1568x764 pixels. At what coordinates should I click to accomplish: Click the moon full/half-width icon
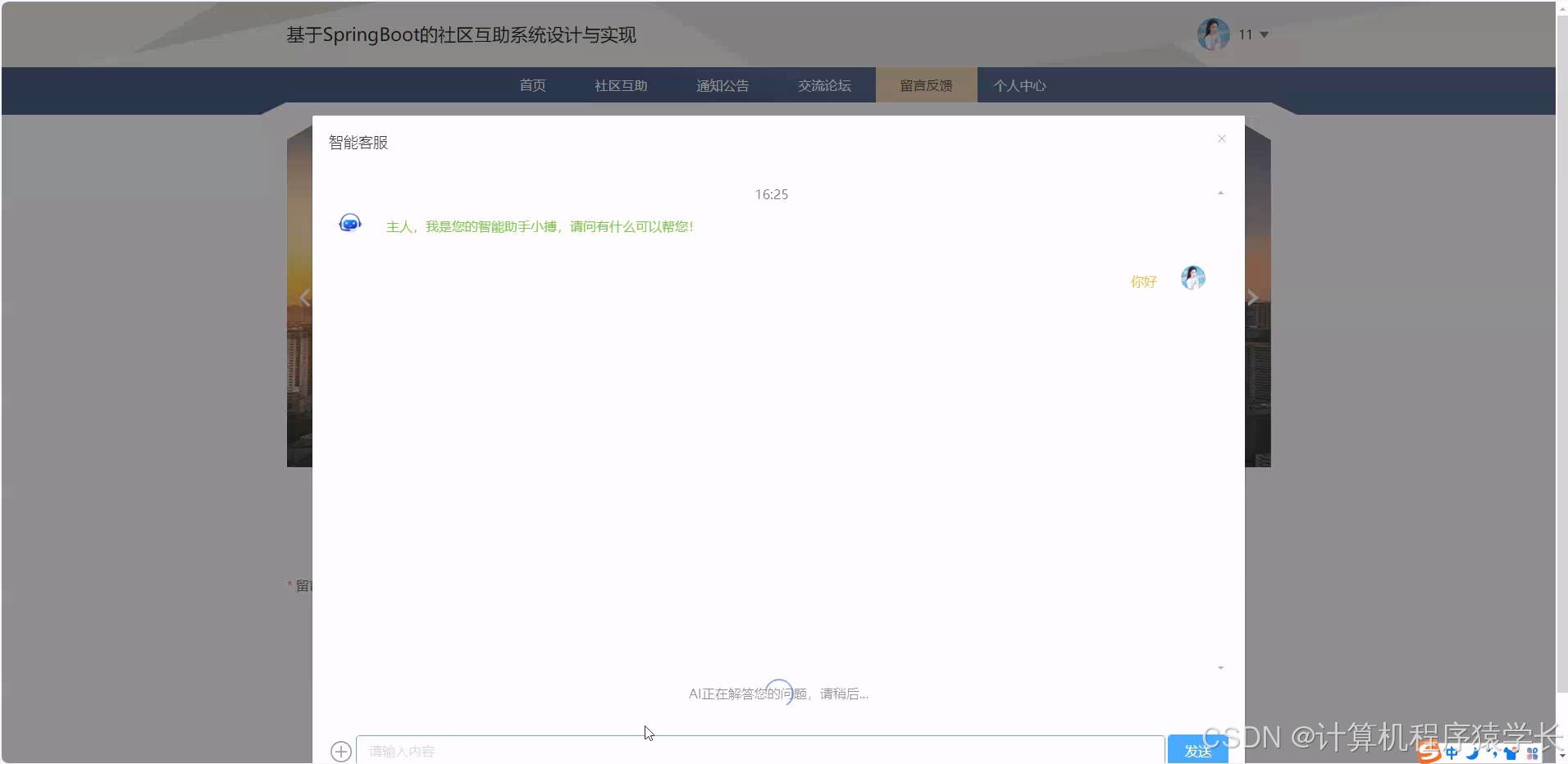[1472, 753]
